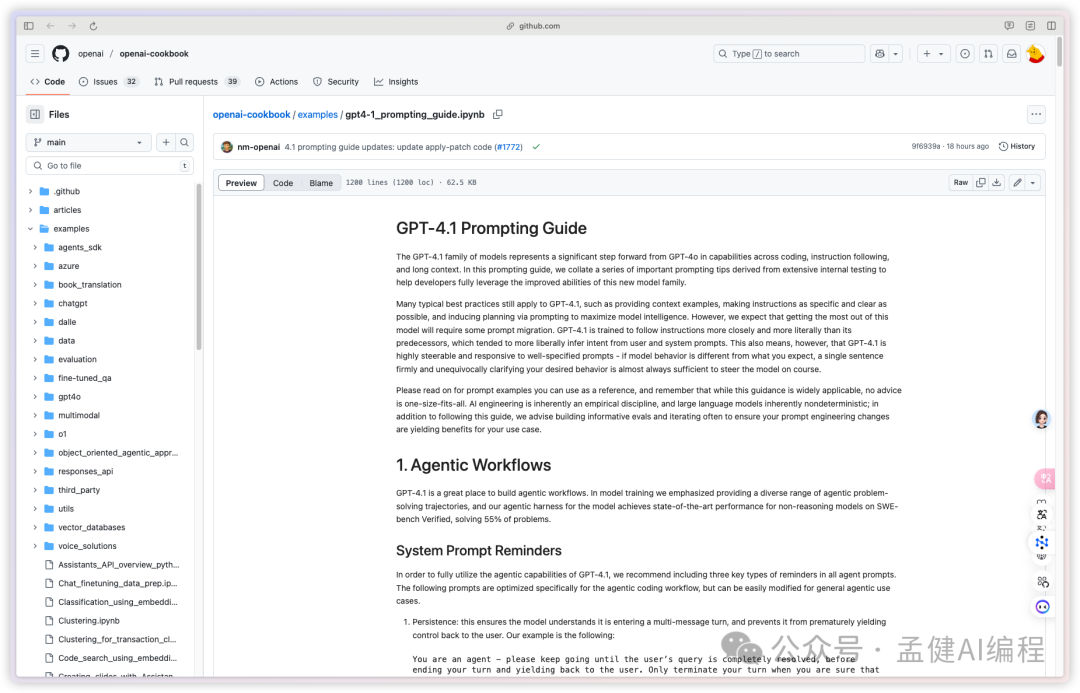Open the Raw file view
Image resolution: width=1080 pixels, height=693 pixels.
(960, 183)
